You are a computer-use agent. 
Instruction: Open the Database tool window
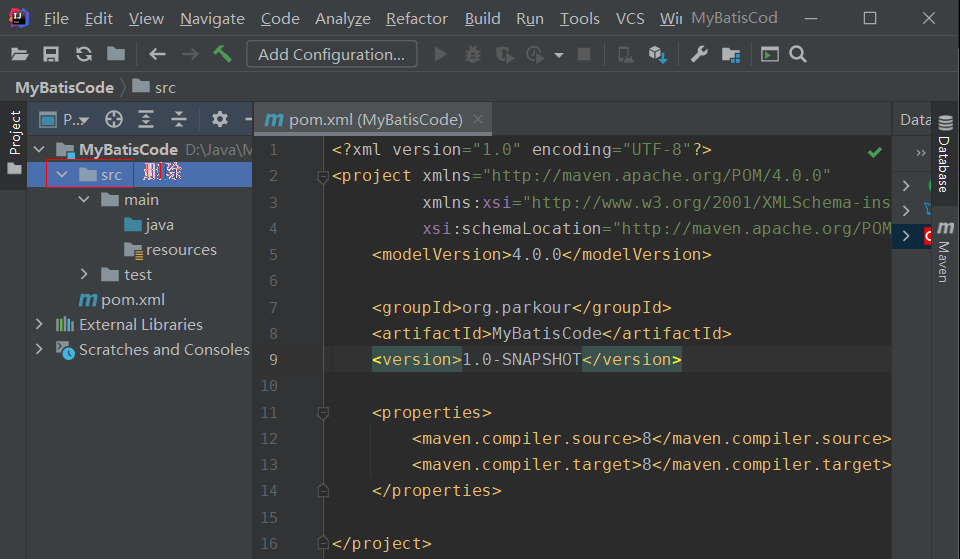[945, 153]
